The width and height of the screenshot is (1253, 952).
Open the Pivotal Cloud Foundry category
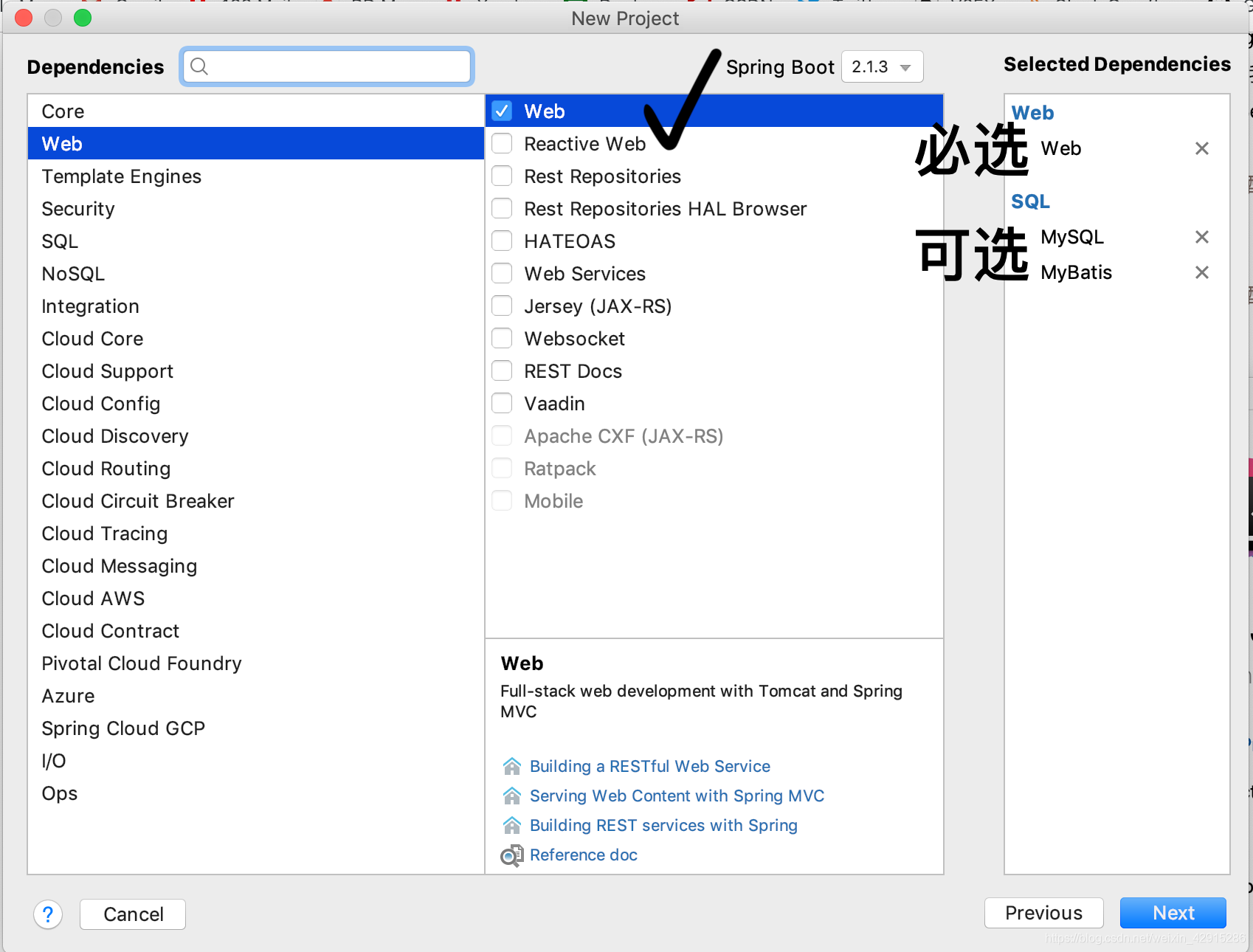tap(255, 663)
